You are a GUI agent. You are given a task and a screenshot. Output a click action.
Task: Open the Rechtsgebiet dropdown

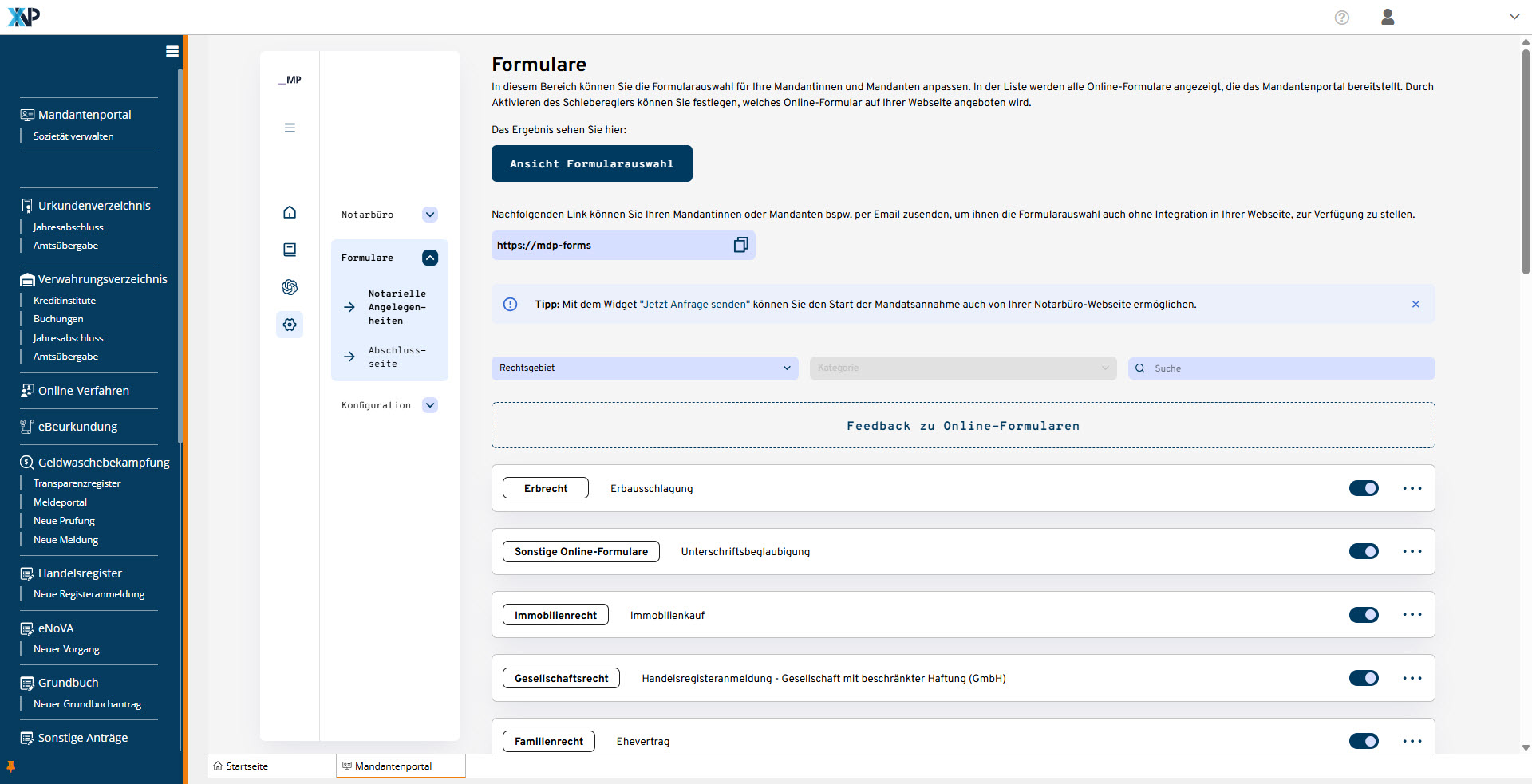[x=644, y=368]
